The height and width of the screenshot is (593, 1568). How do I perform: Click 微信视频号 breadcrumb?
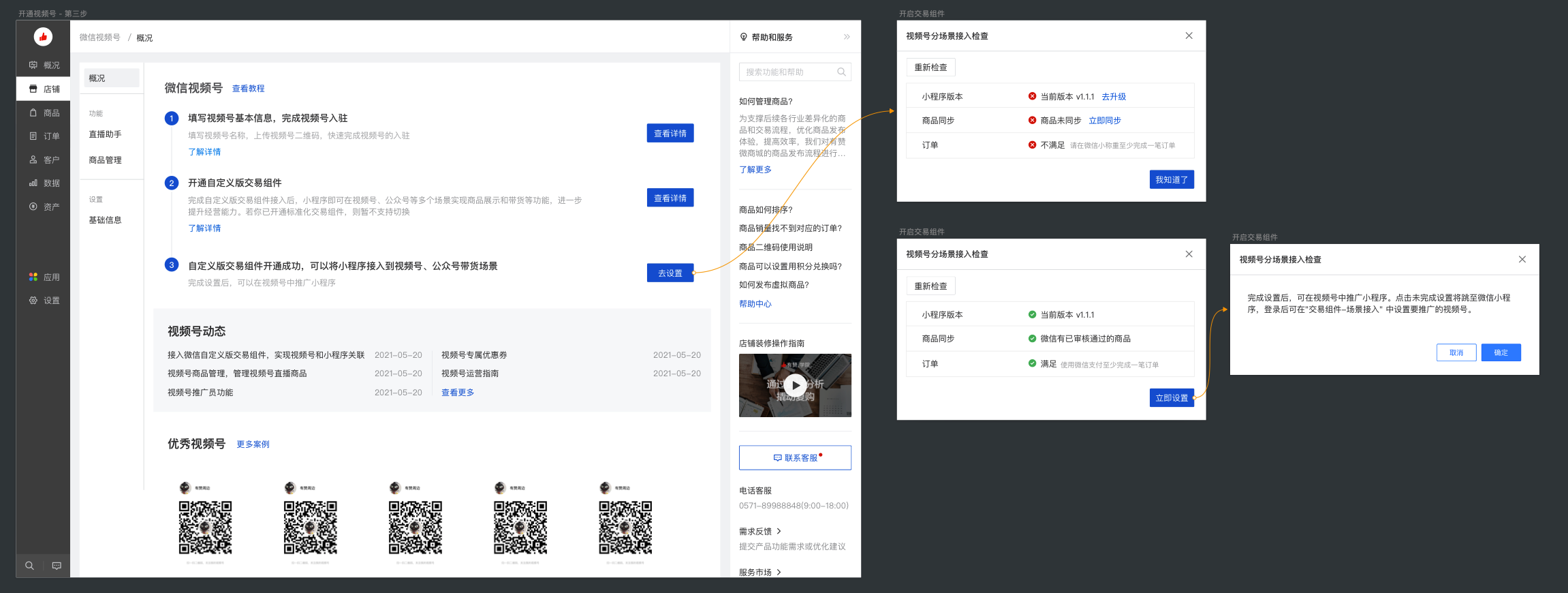99,37
